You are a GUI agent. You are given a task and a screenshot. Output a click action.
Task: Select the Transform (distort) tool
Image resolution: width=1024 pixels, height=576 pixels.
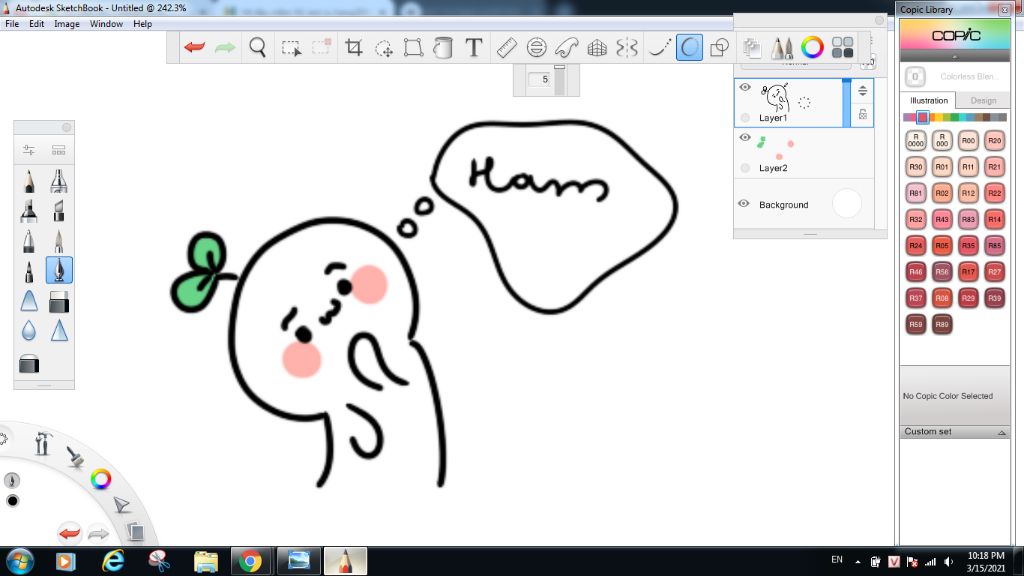coord(413,48)
